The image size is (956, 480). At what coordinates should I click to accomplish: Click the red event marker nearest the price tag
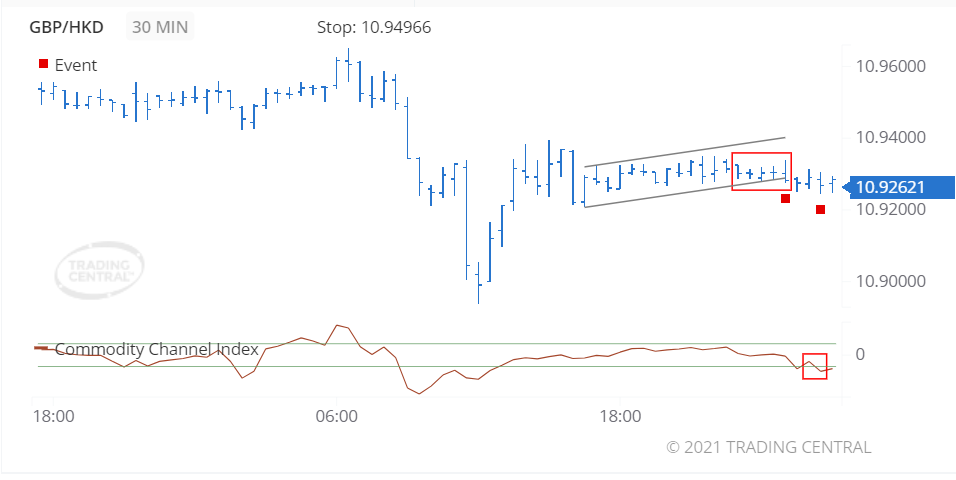click(x=820, y=209)
